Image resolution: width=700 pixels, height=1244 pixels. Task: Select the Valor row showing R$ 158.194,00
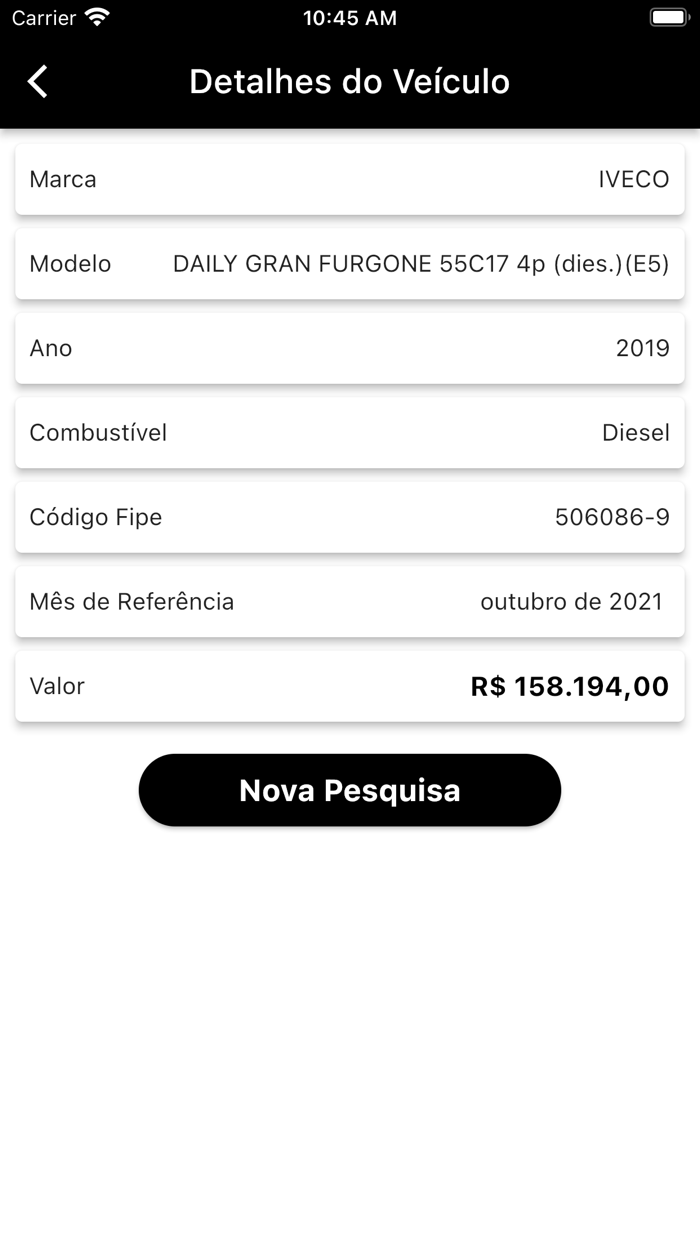(349, 686)
